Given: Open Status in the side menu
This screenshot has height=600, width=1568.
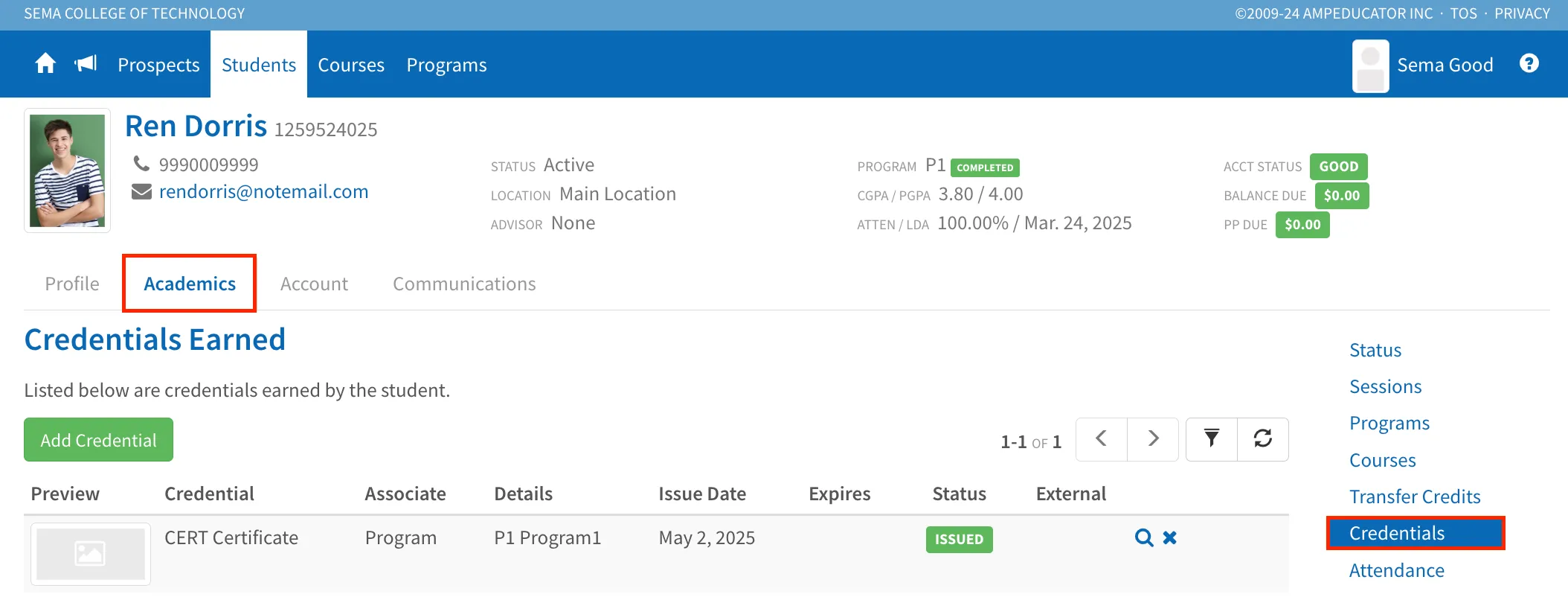Looking at the screenshot, I should [x=1375, y=350].
